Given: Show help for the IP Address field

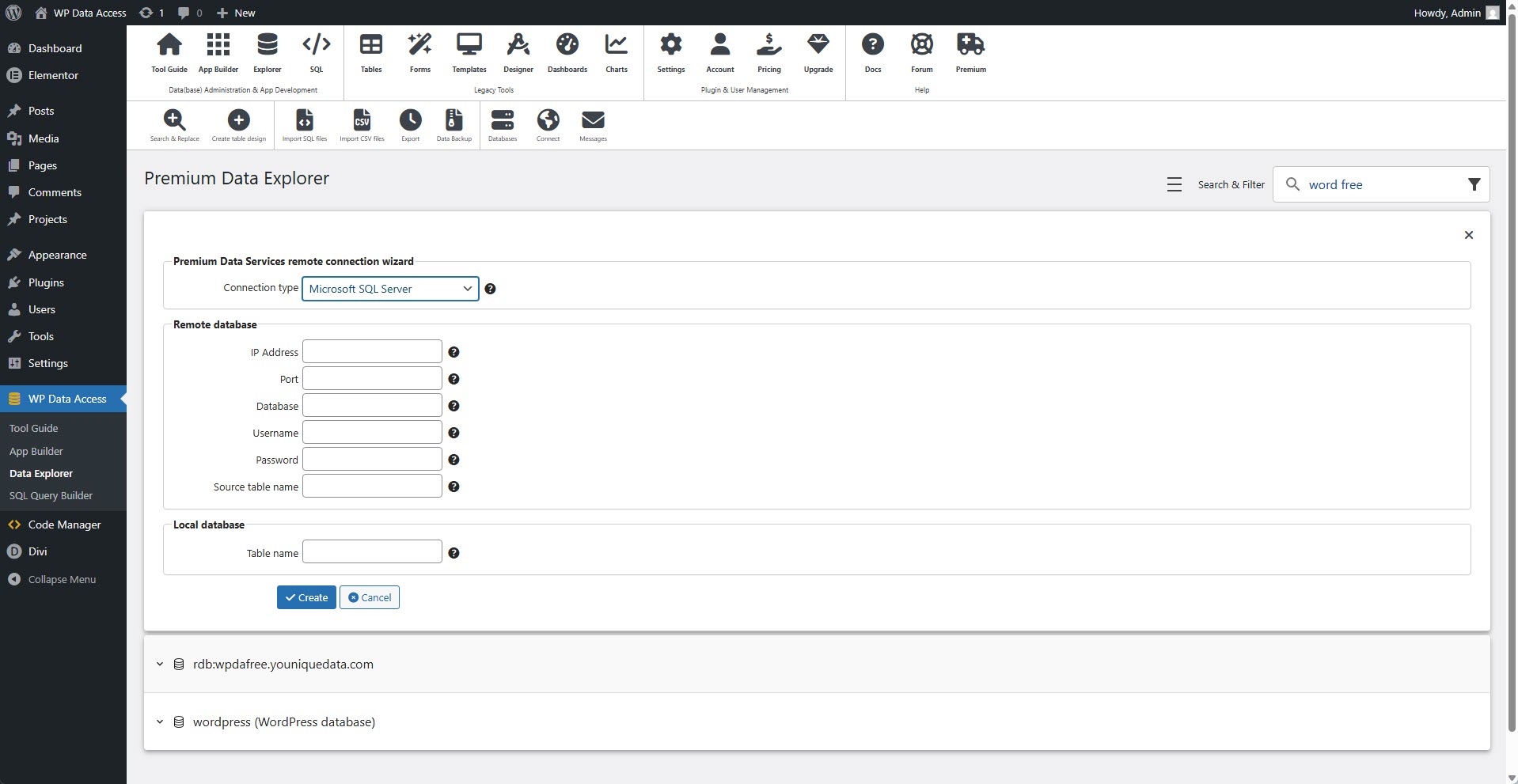Looking at the screenshot, I should pos(454,352).
